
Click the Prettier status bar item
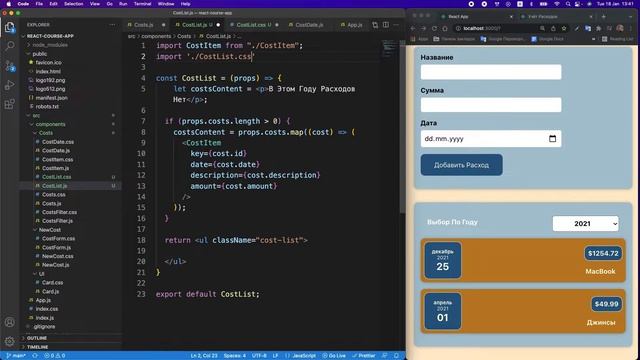pyautogui.click(x=363, y=356)
